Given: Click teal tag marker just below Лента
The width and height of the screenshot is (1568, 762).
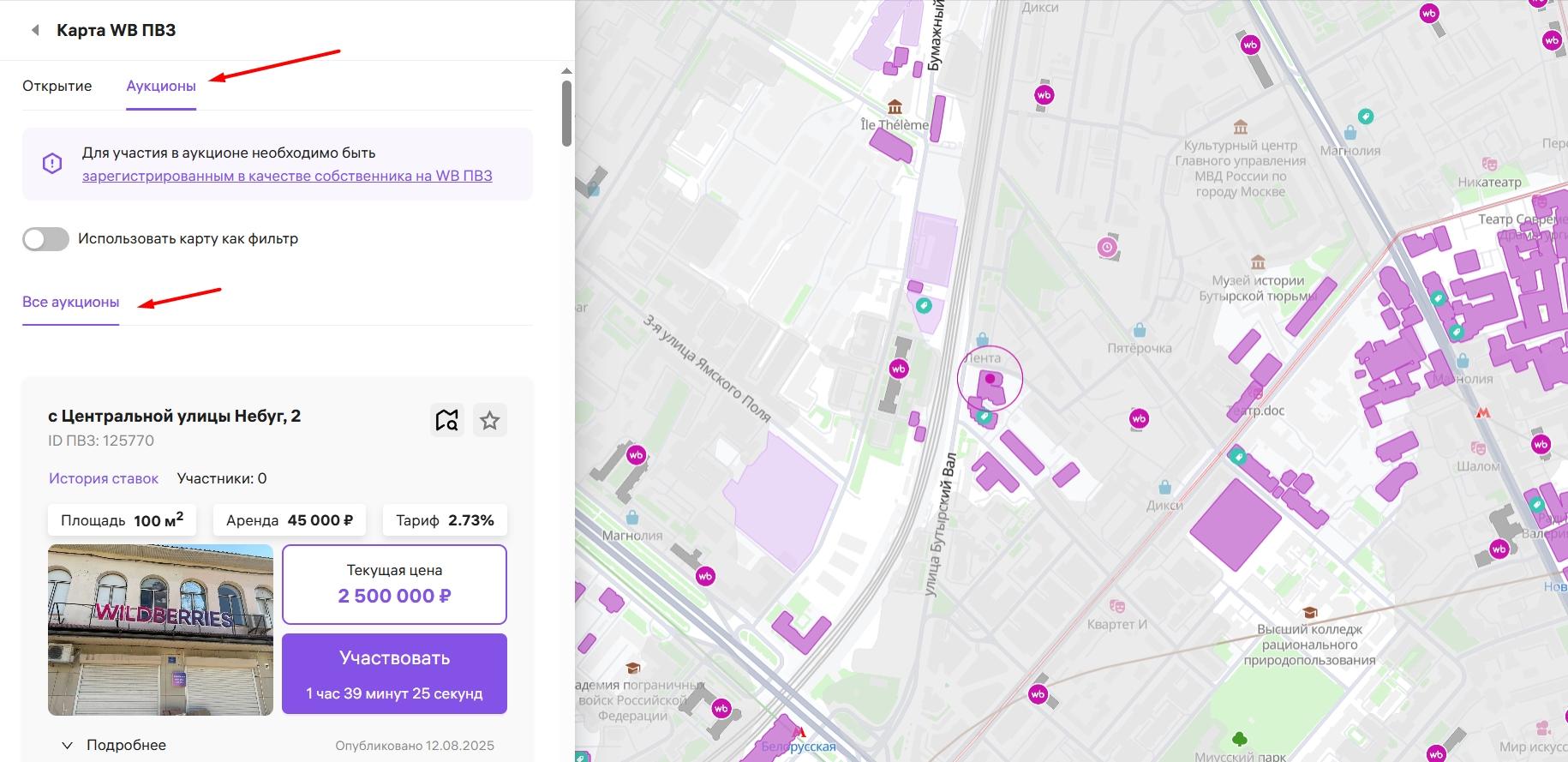Looking at the screenshot, I should (x=984, y=417).
